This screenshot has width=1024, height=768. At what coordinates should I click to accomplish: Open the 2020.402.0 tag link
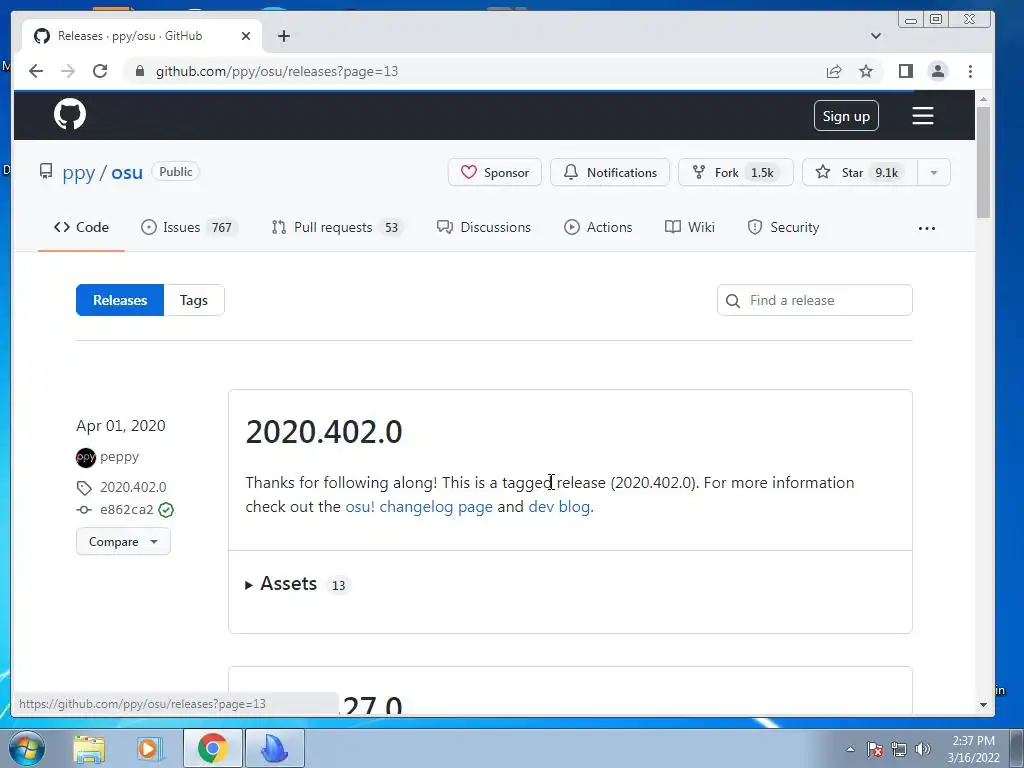tap(133, 487)
